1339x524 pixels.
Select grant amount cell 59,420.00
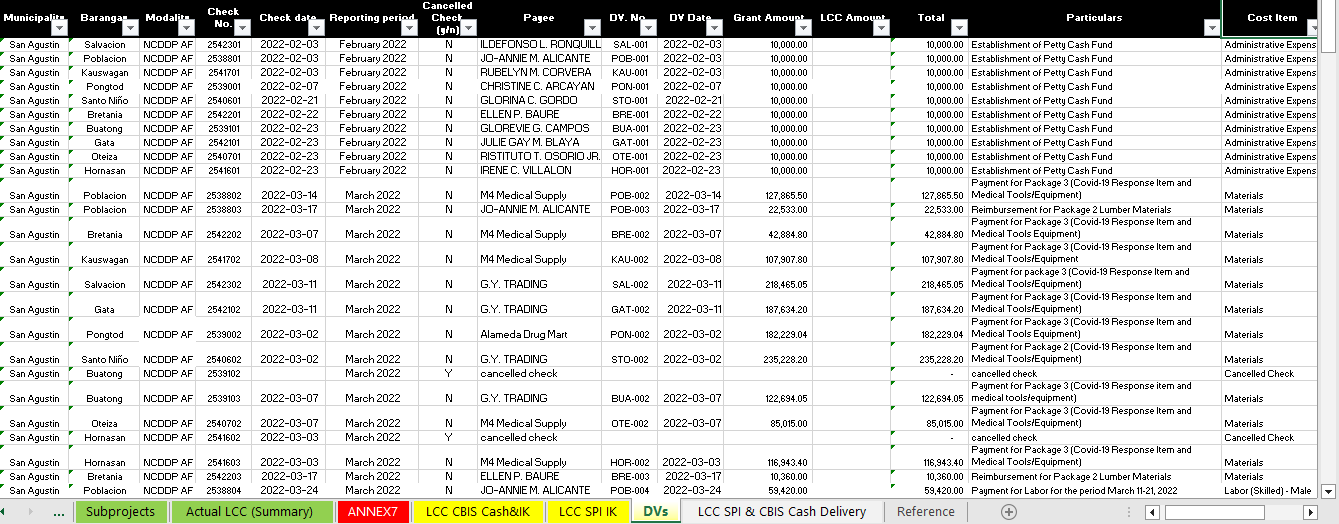768,491
